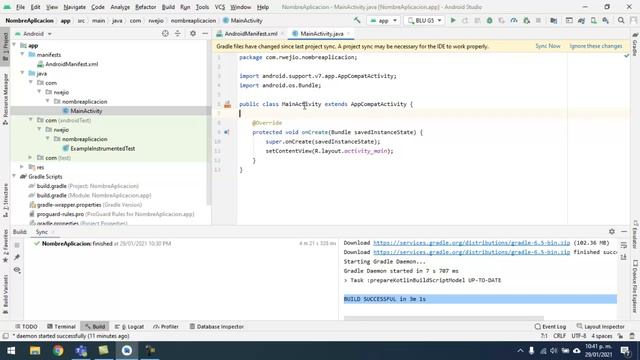The width and height of the screenshot is (640, 360).
Task: Open the Logcat tool tab
Action: [x=129, y=327]
